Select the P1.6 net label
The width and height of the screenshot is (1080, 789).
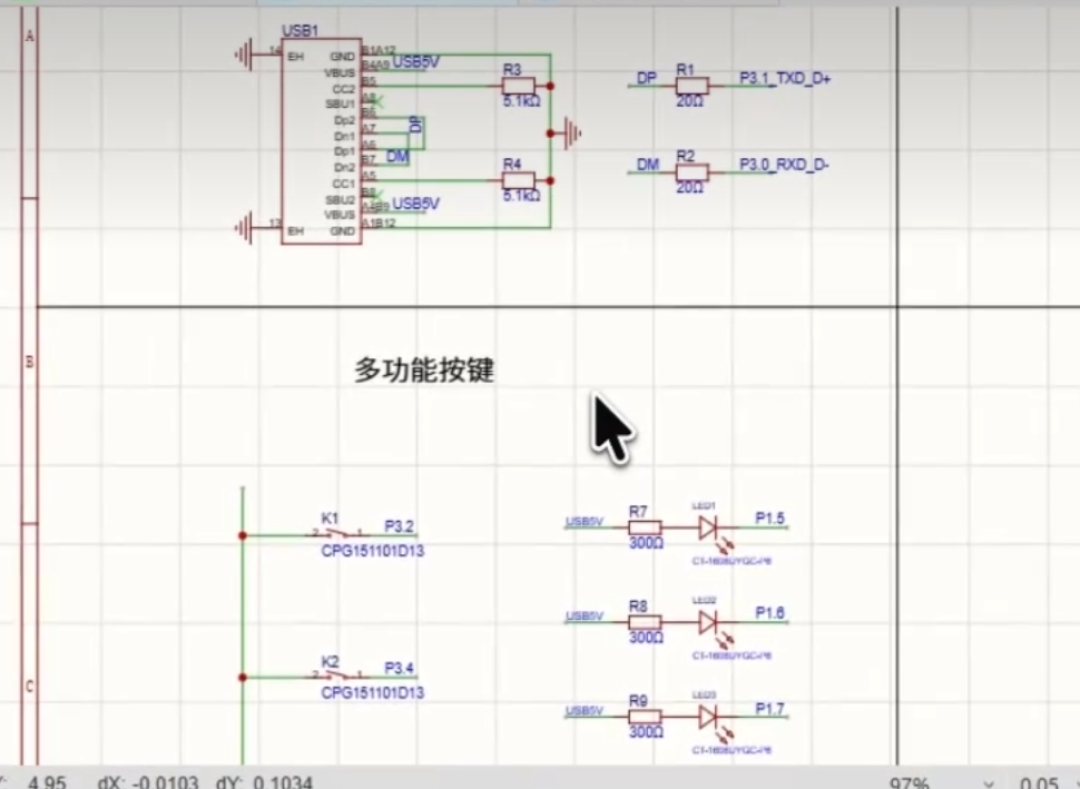[770, 613]
